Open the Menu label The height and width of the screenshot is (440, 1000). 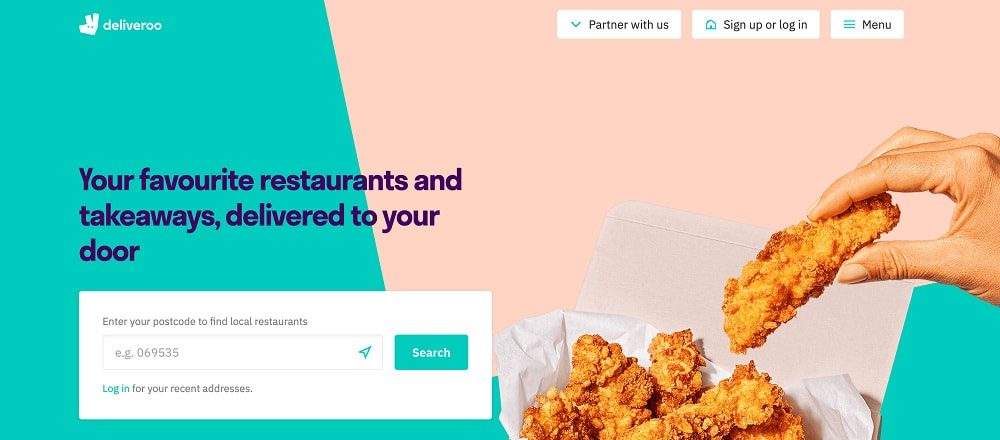(876, 25)
